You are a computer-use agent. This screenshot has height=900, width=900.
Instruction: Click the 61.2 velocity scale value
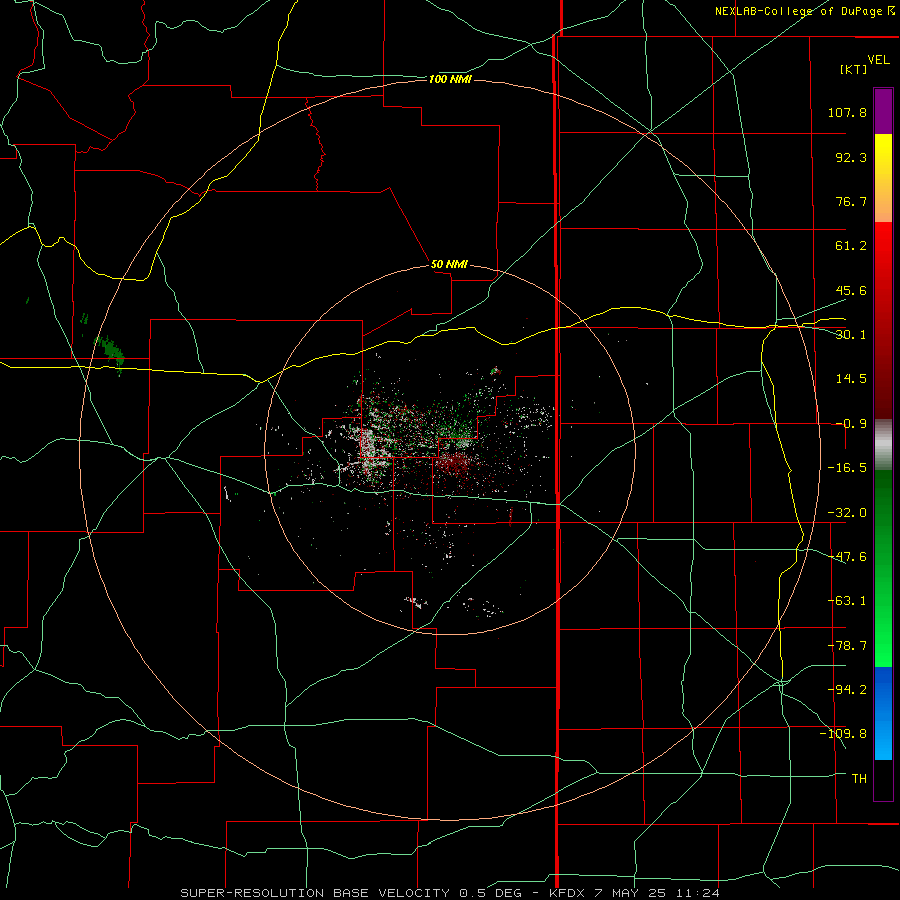pos(851,246)
